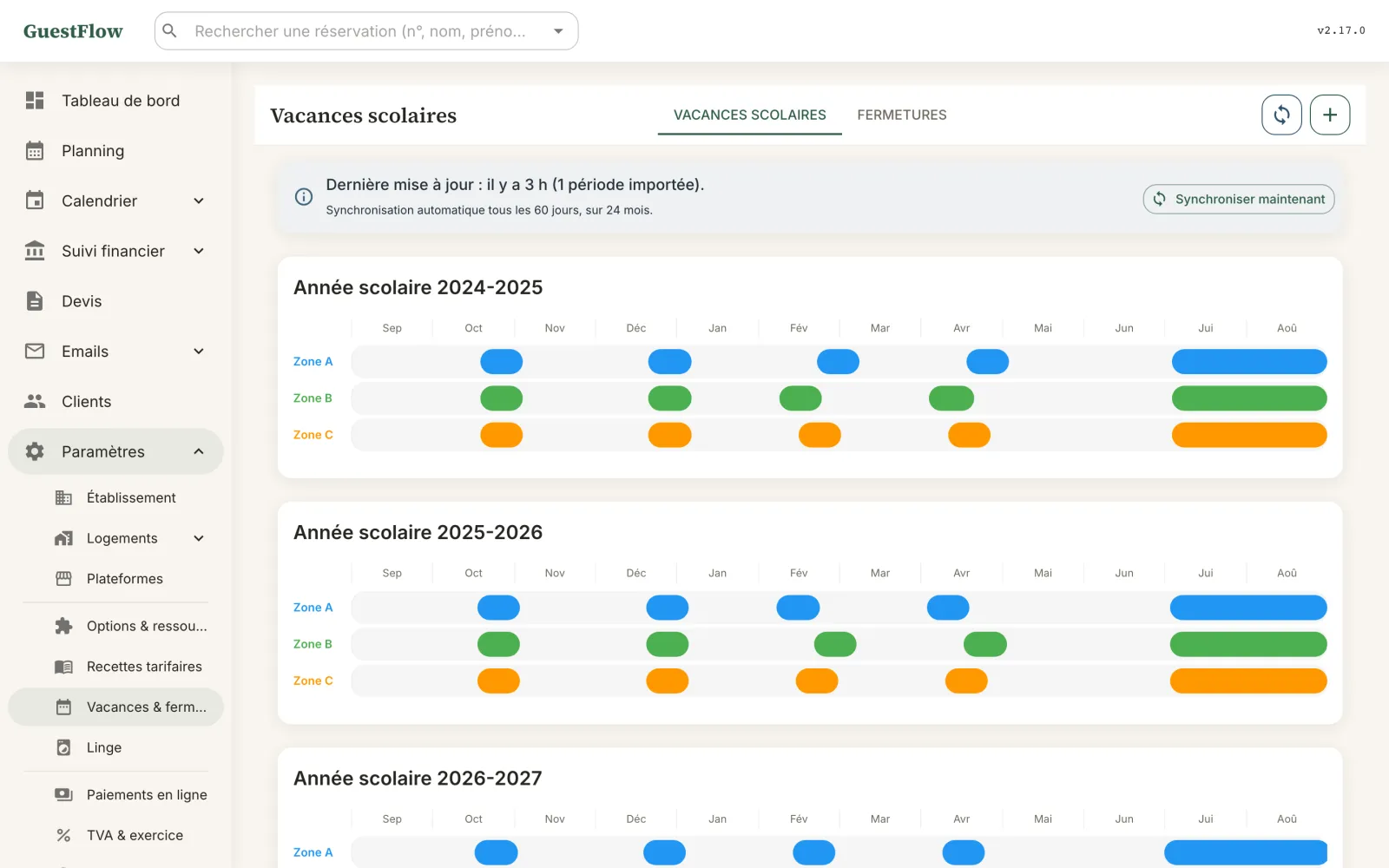Screen dimensions: 1389x868
Task: Open the Planning menu item
Action: click(115, 151)
